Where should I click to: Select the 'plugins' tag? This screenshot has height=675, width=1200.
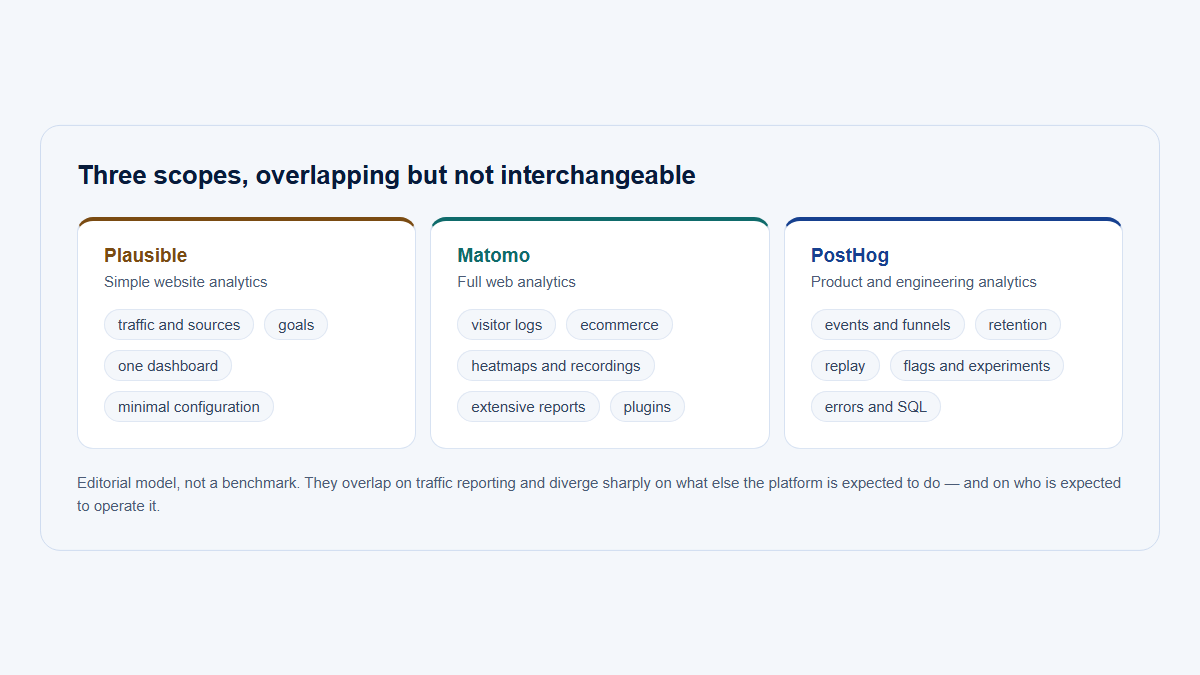647,407
